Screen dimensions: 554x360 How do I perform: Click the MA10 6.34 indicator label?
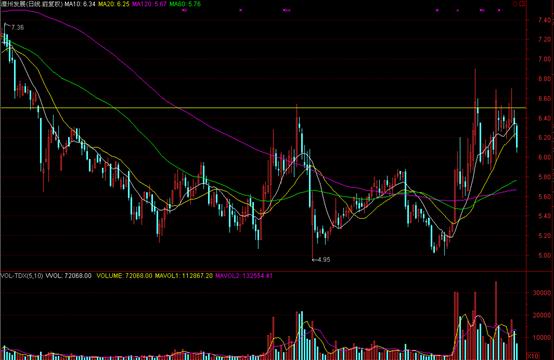click(80, 4)
